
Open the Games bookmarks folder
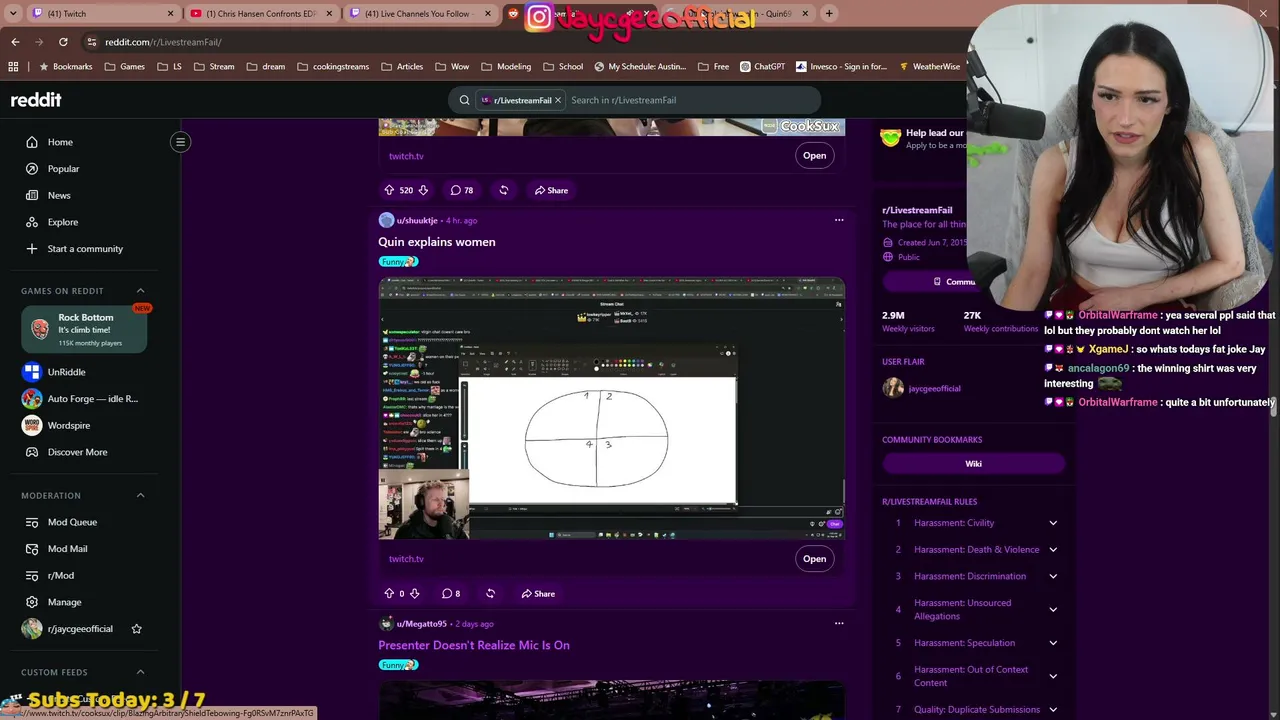(125, 67)
